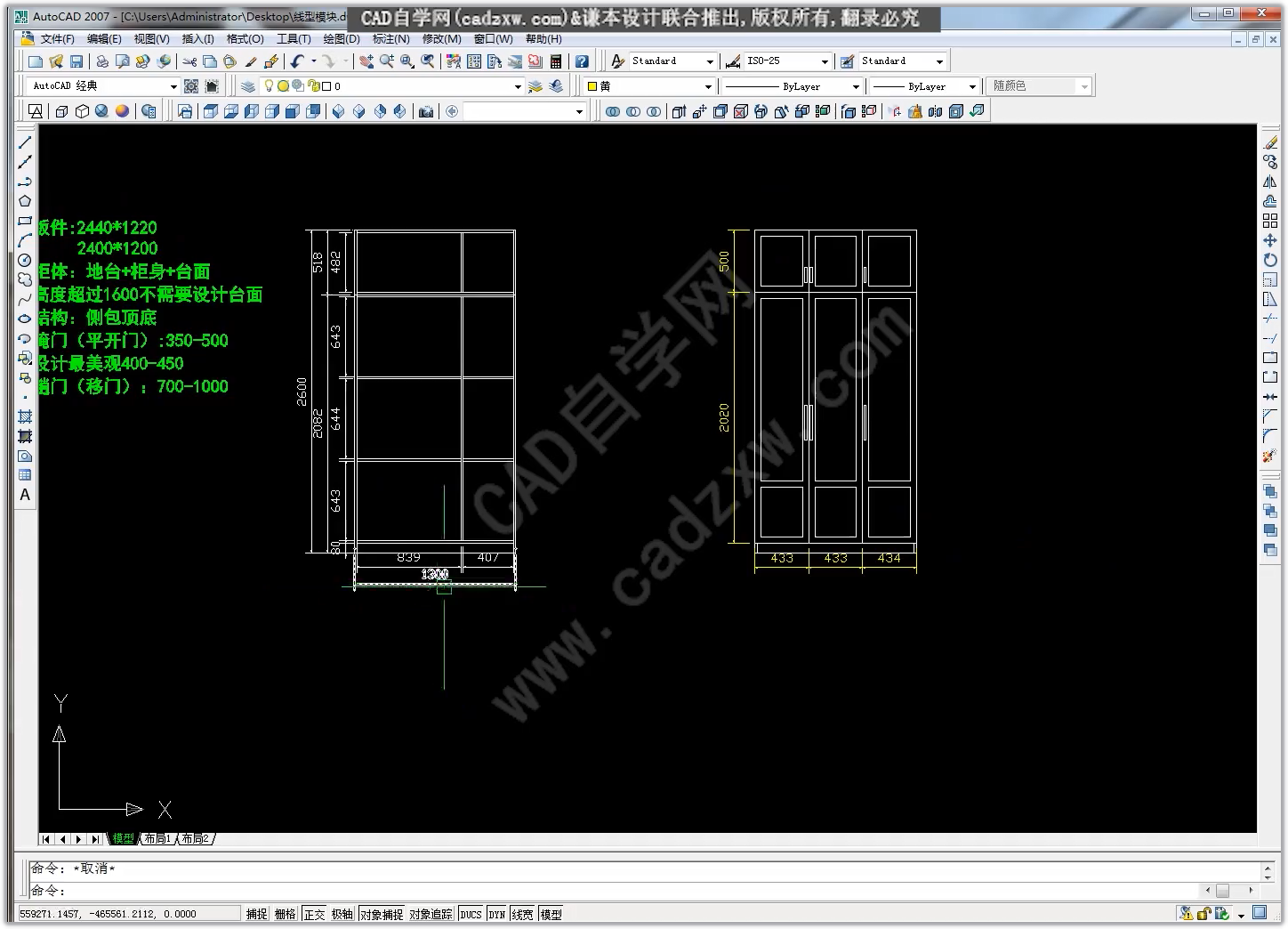Select the Circle draw tool
This screenshot has width=1288, height=929.
25,260
